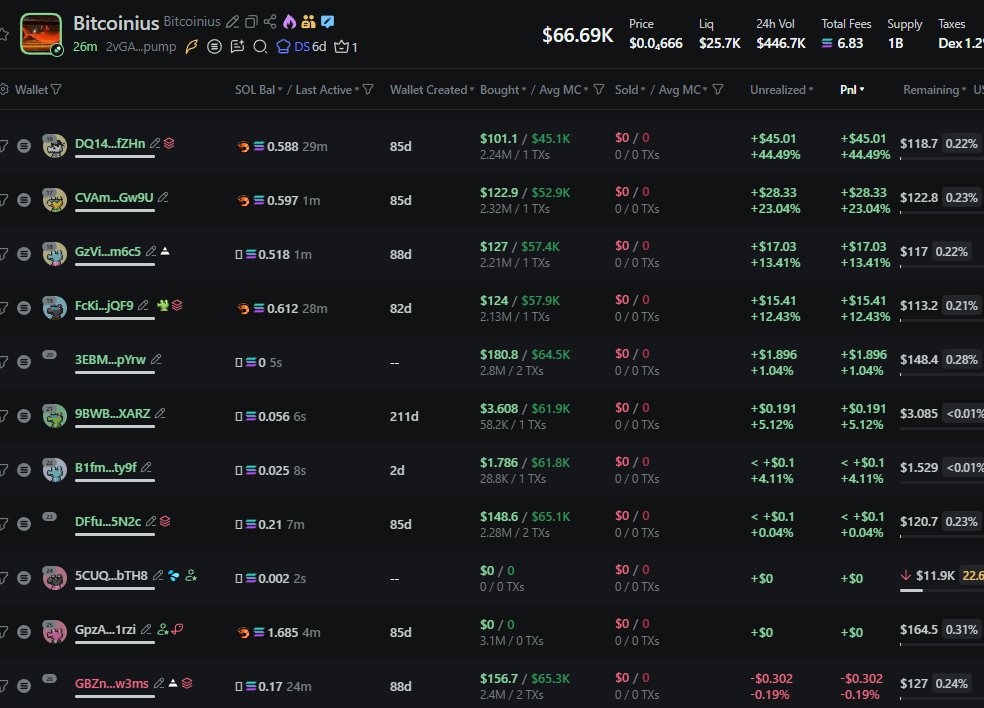
Task: Click the pencil edit icon beside Bitcoinius name
Action: click(233, 21)
